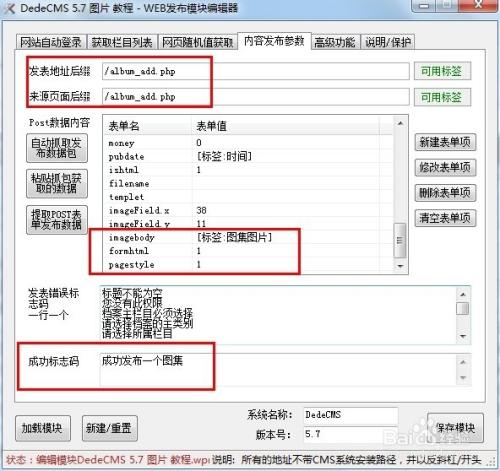Click the form list scrollbar thumb
Screen dimensions: 500x471
[x=400, y=241]
